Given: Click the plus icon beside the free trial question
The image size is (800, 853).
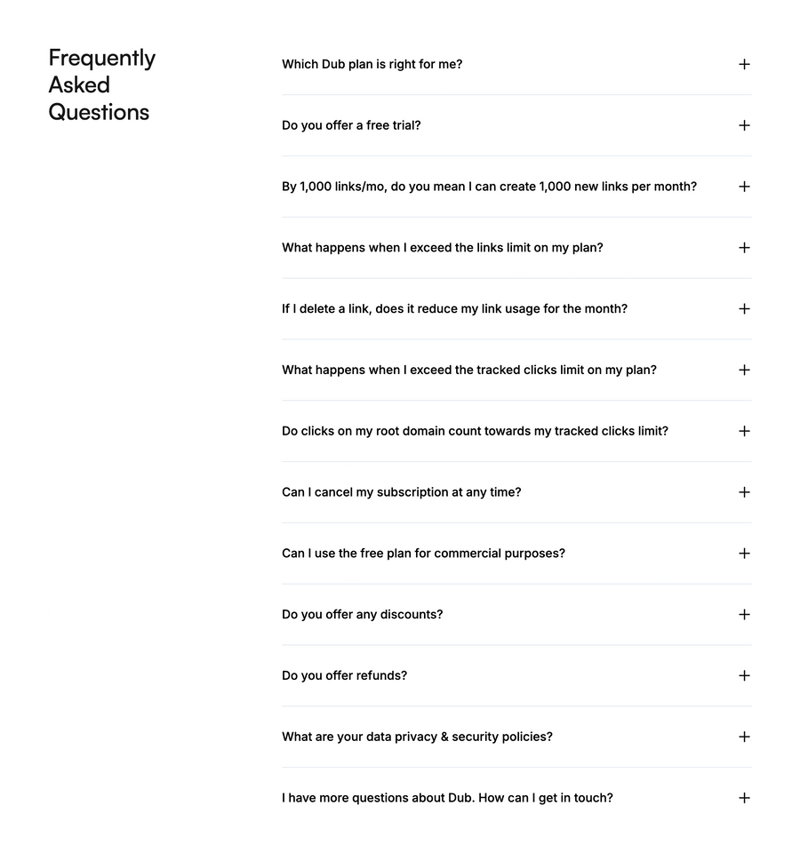Looking at the screenshot, I should tap(744, 126).
